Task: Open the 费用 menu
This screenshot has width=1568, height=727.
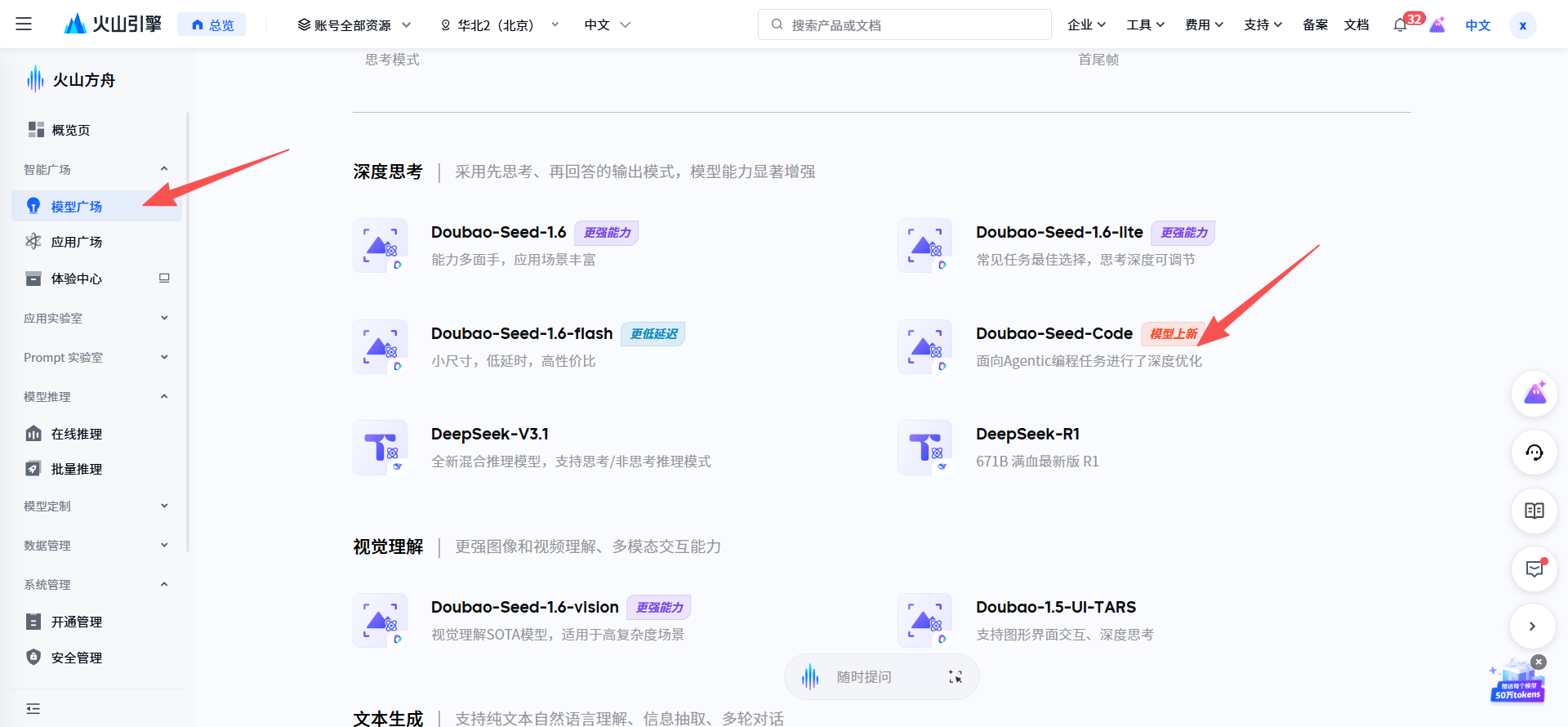Action: coord(1204,25)
